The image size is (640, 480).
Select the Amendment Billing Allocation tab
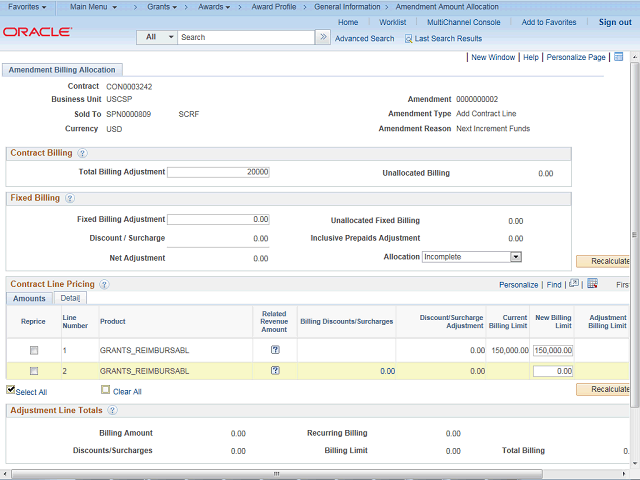coord(63,70)
